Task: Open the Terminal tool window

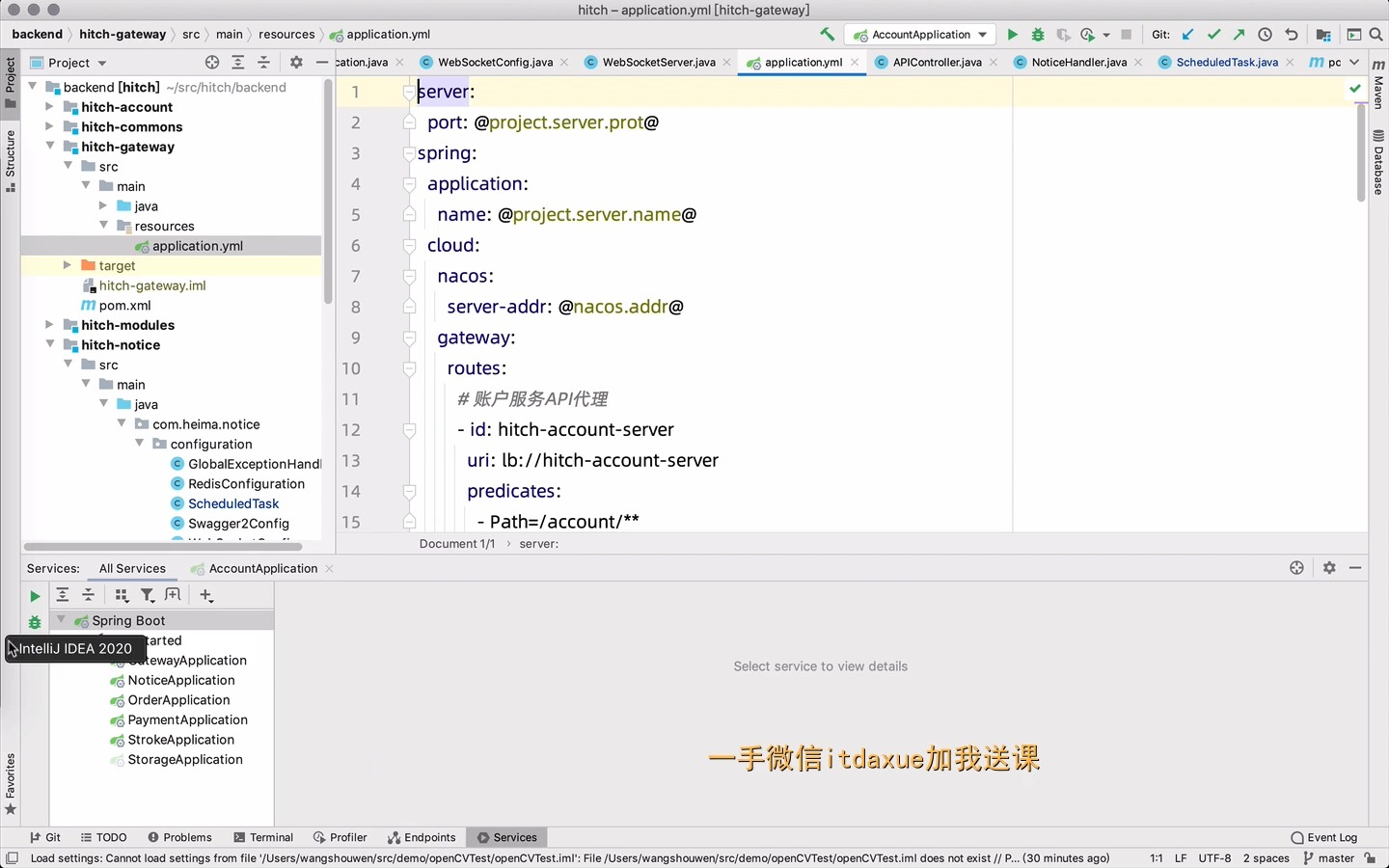Action: point(262,837)
